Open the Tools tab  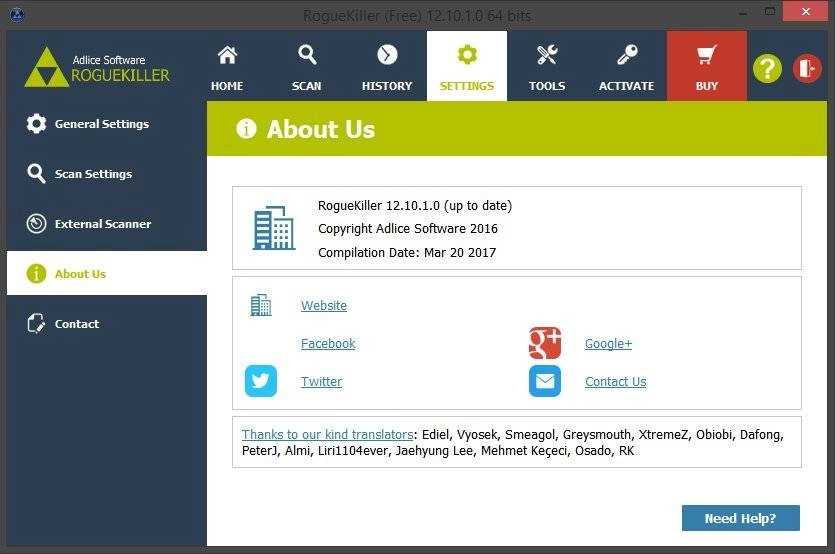(x=547, y=66)
